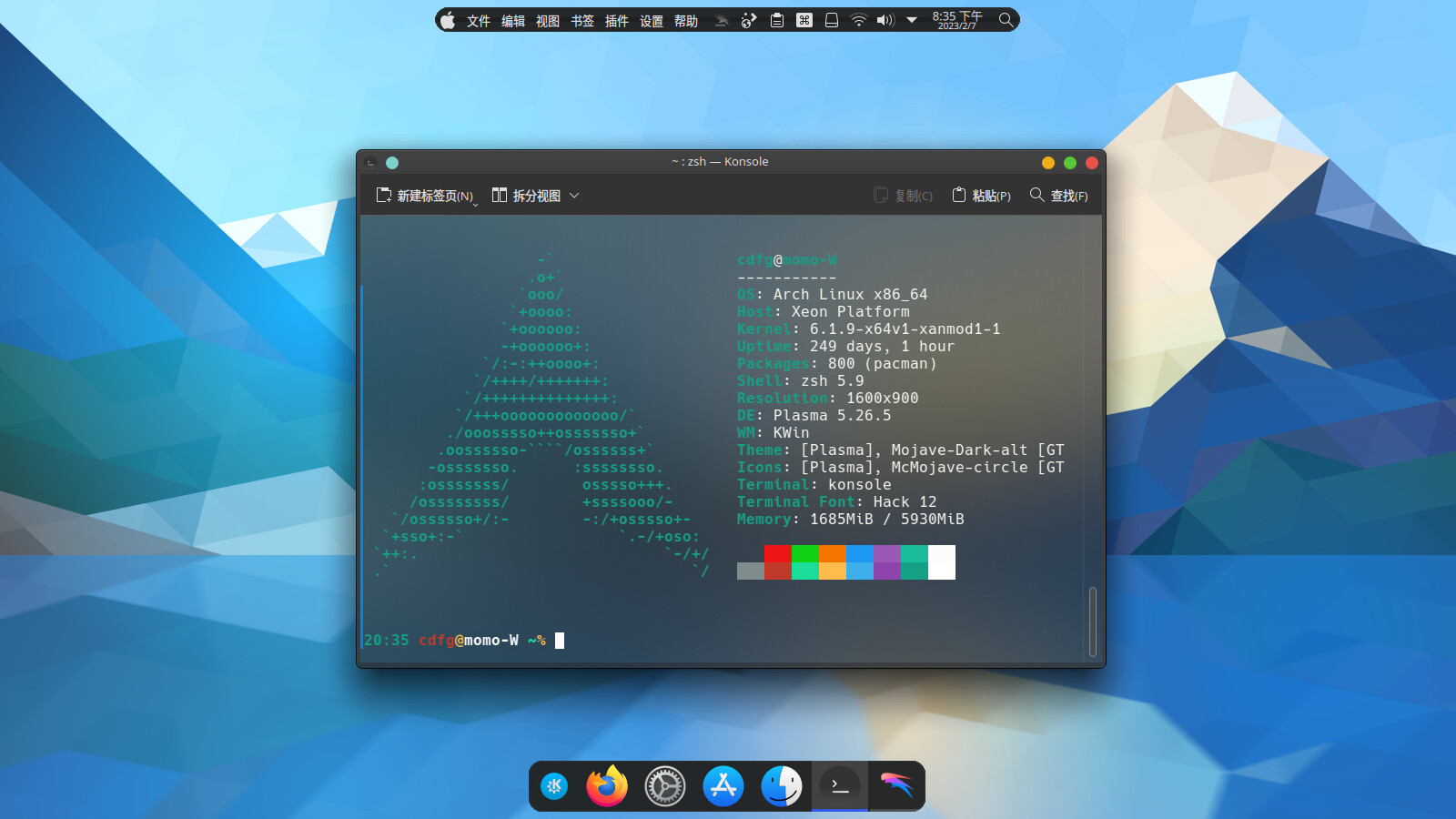
Task: Click the paste icon on the toolbar
Action: tap(960, 195)
